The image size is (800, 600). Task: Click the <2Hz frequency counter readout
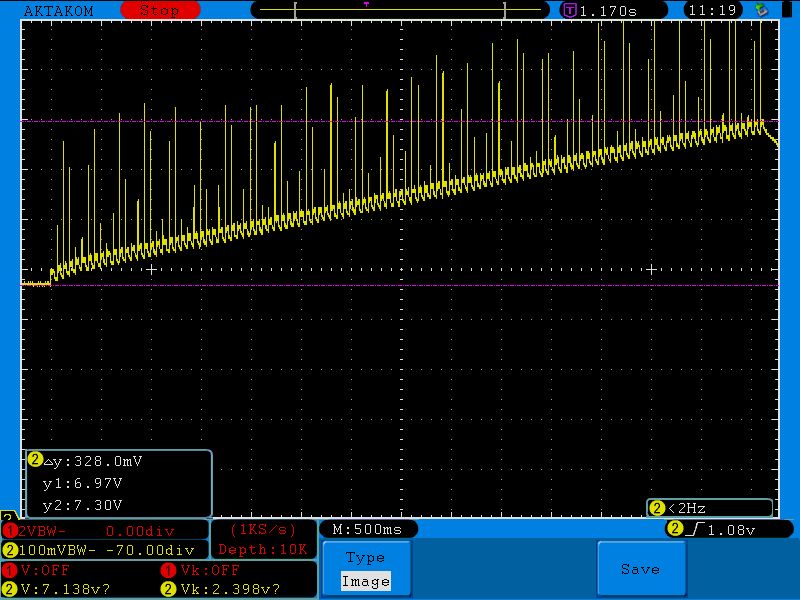click(687, 508)
